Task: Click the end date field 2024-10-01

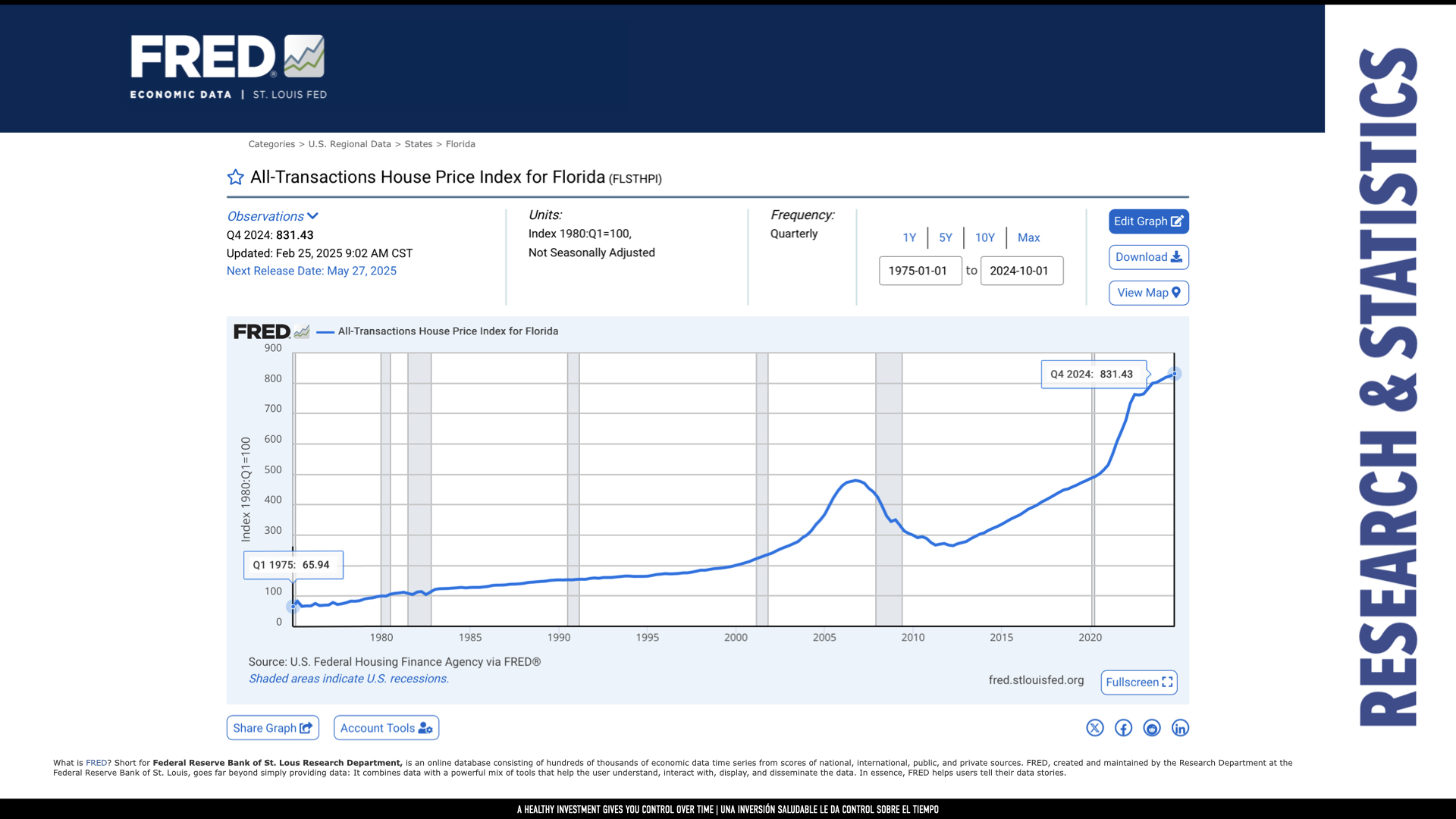Action: (x=1021, y=271)
